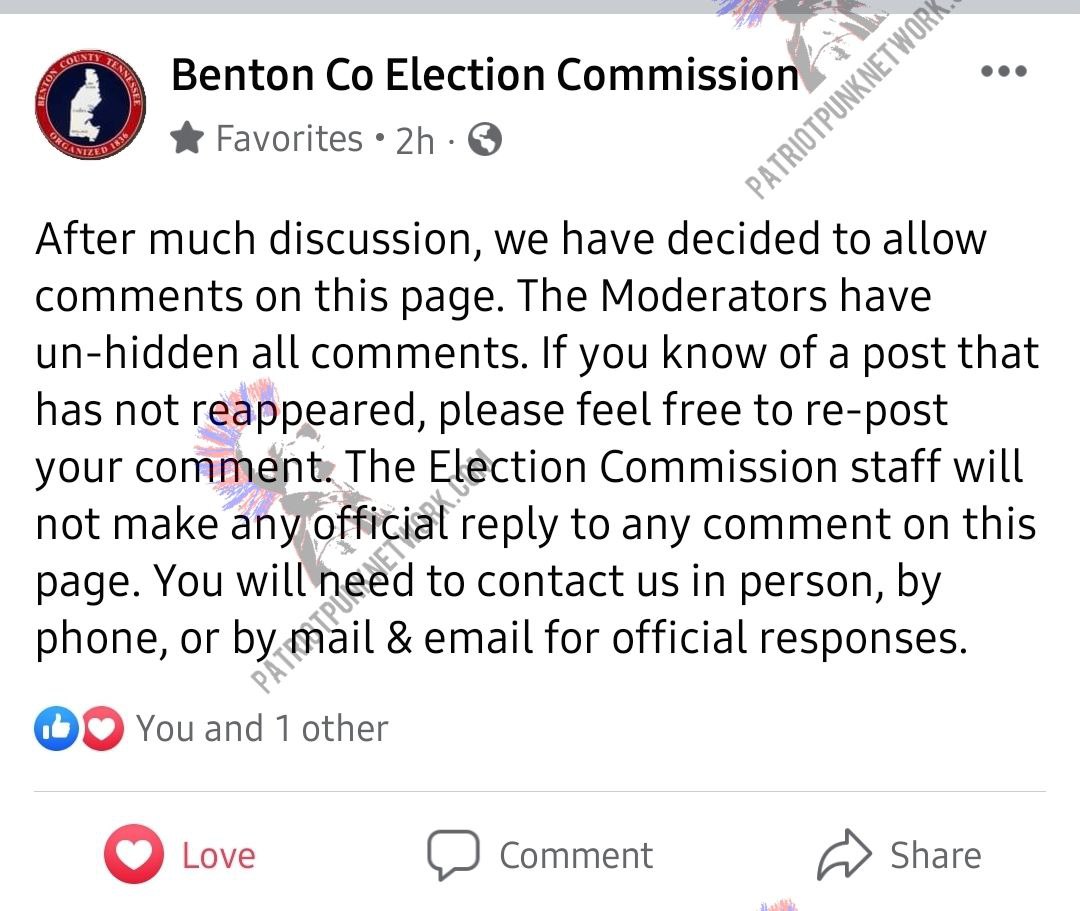Viewport: 1080px width, 911px height.
Task: Click the Love reaction label
Action: click(x=218, y=856)
